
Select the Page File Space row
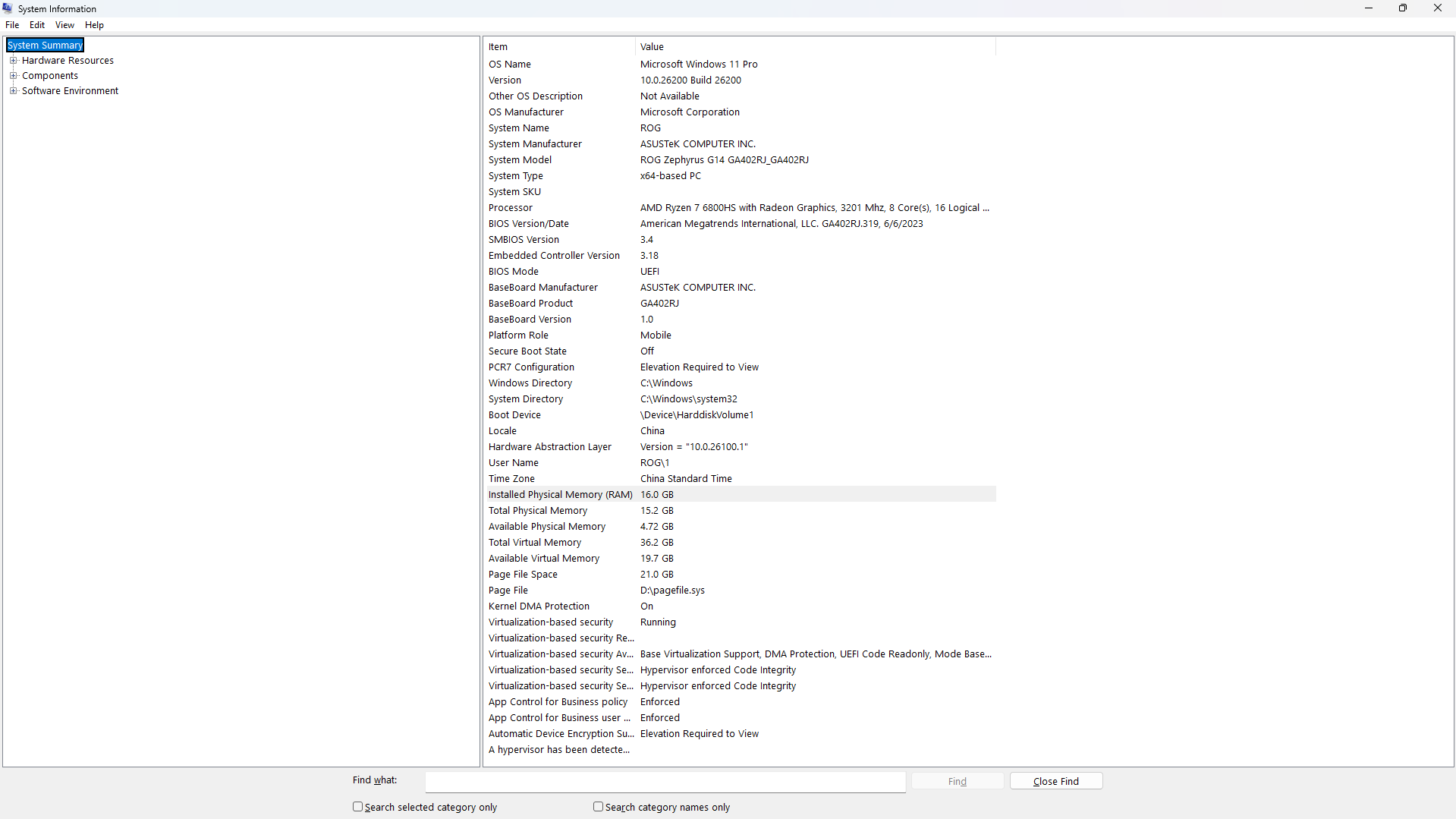pyautogui.click(x=740, y=575)
